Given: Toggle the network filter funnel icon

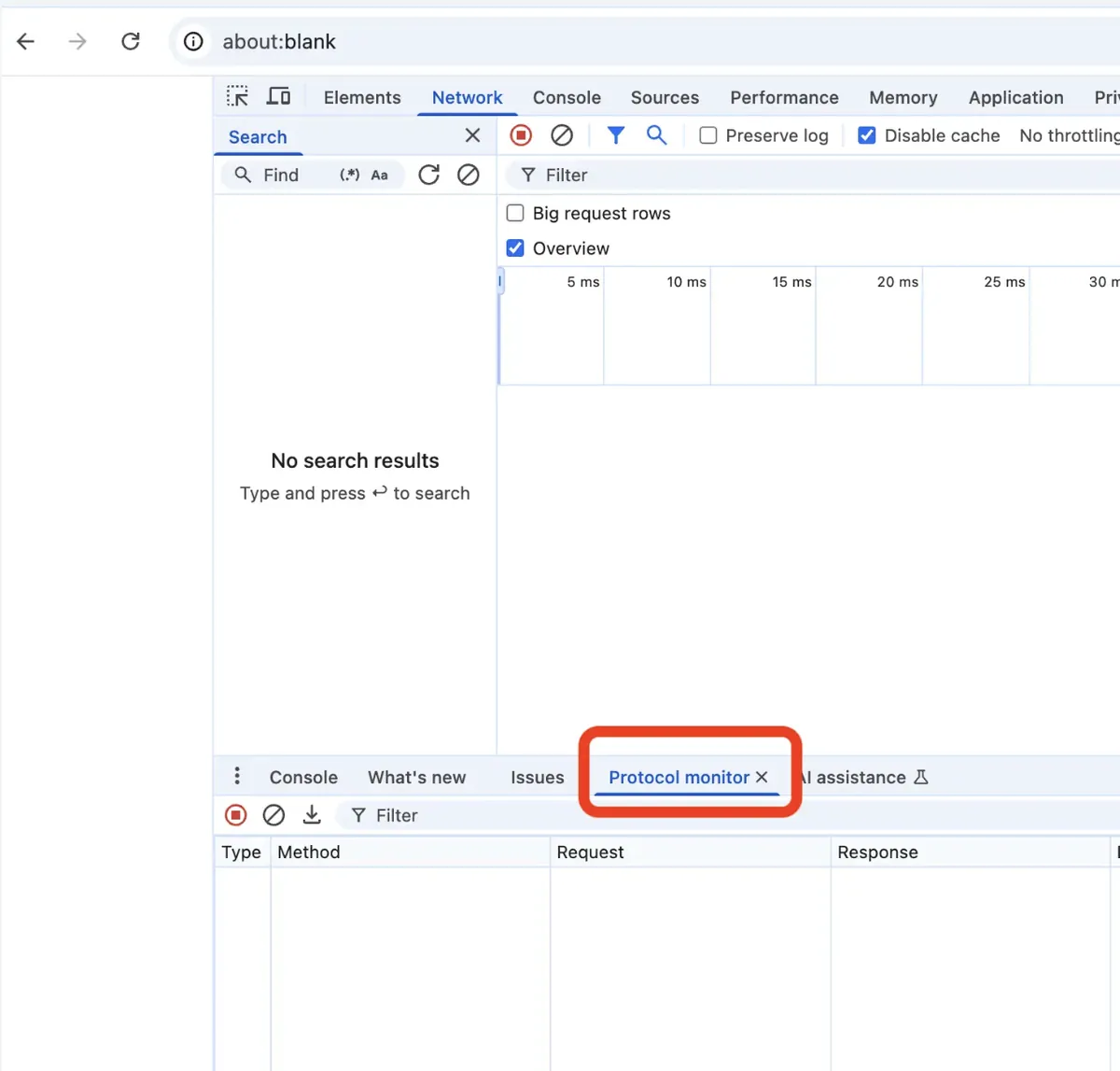Looking at the screenshot, I should [616, 135].
